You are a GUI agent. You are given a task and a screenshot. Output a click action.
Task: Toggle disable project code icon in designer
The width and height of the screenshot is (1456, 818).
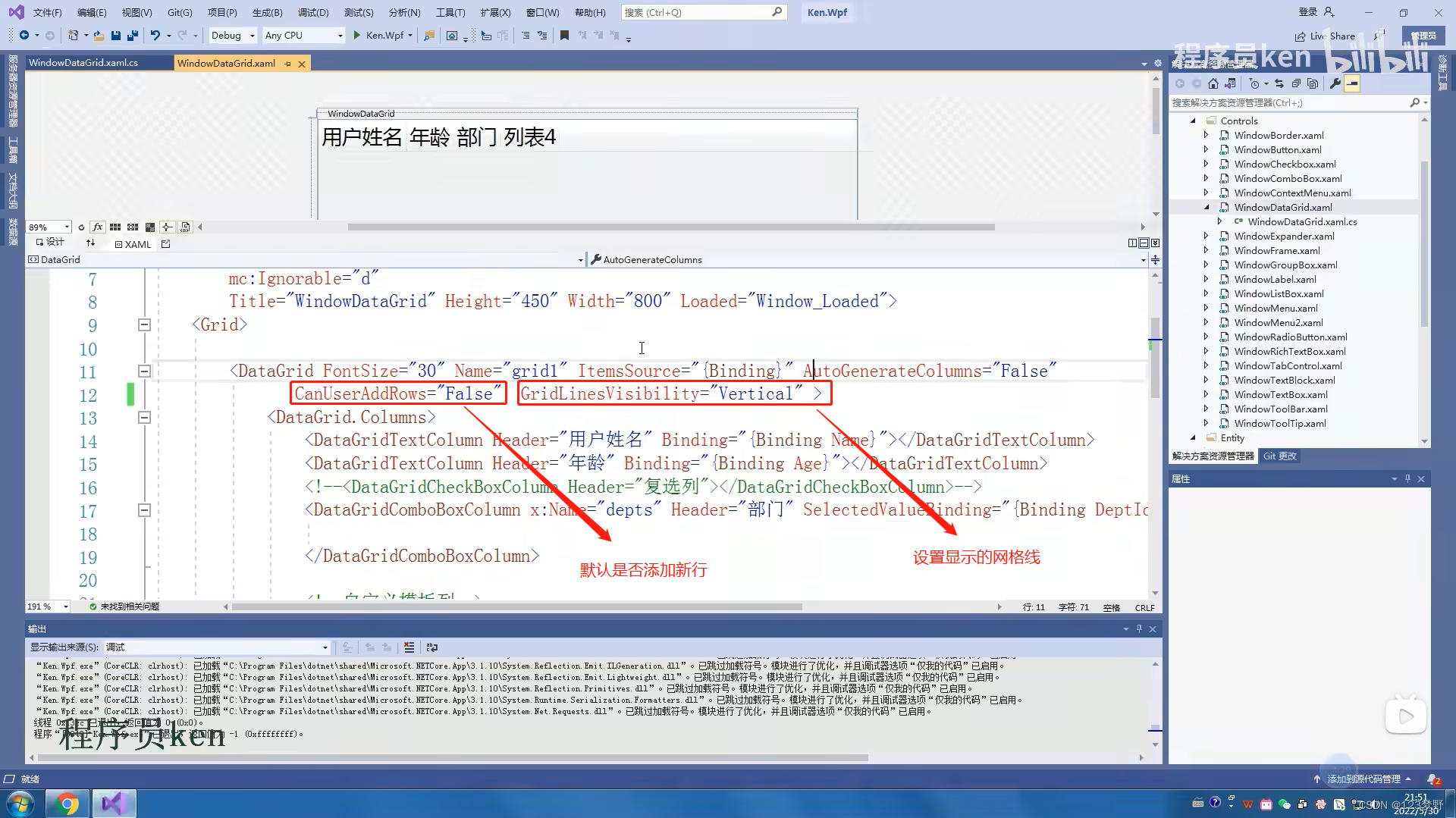click(x=185, y=227)
